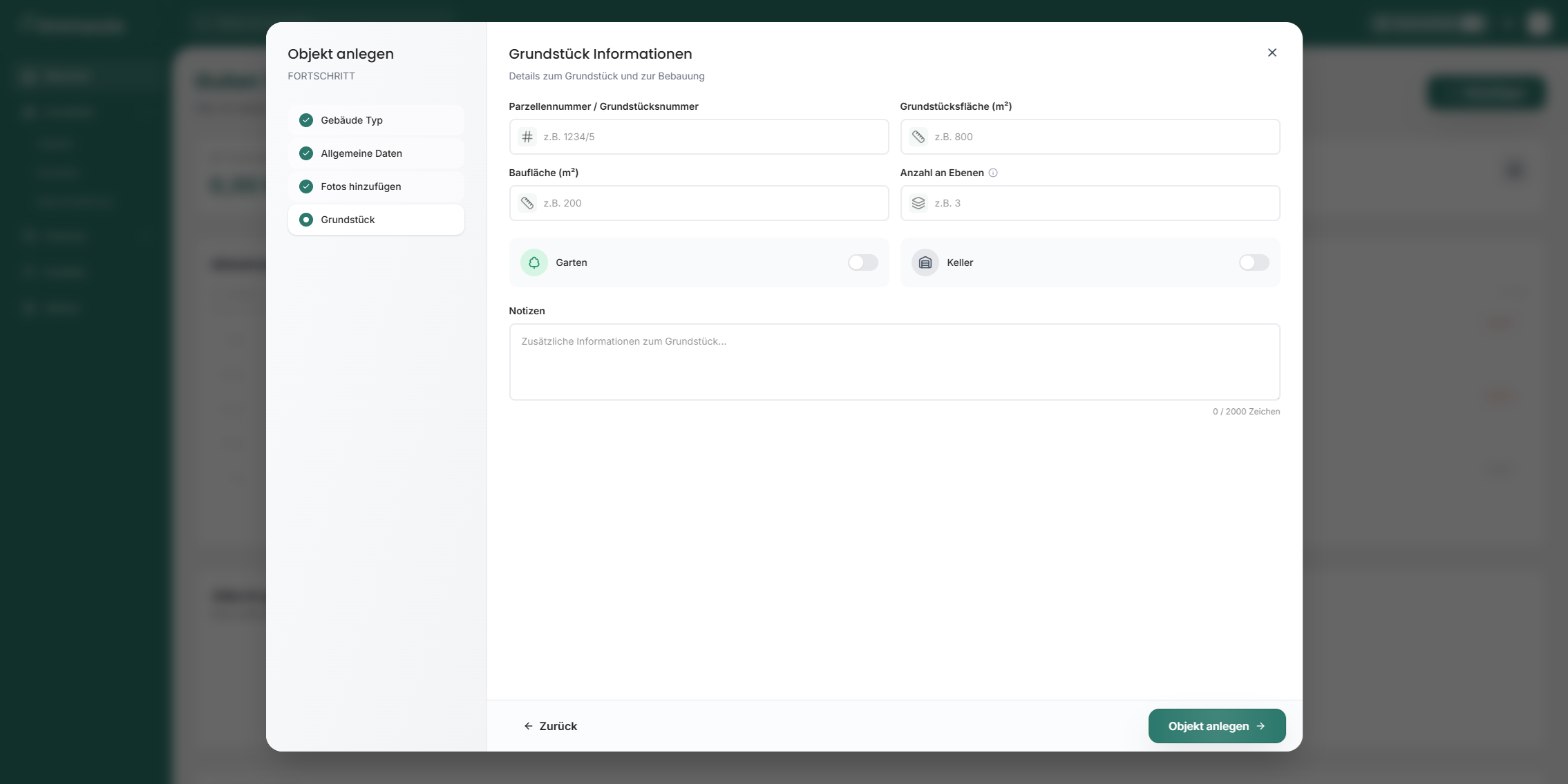Image resolution: width=1568 pixels, height=784 pixels.
Task: Click the 'Parzellennummer / Grundstücksnummer' label
Action: coord(603,106)
